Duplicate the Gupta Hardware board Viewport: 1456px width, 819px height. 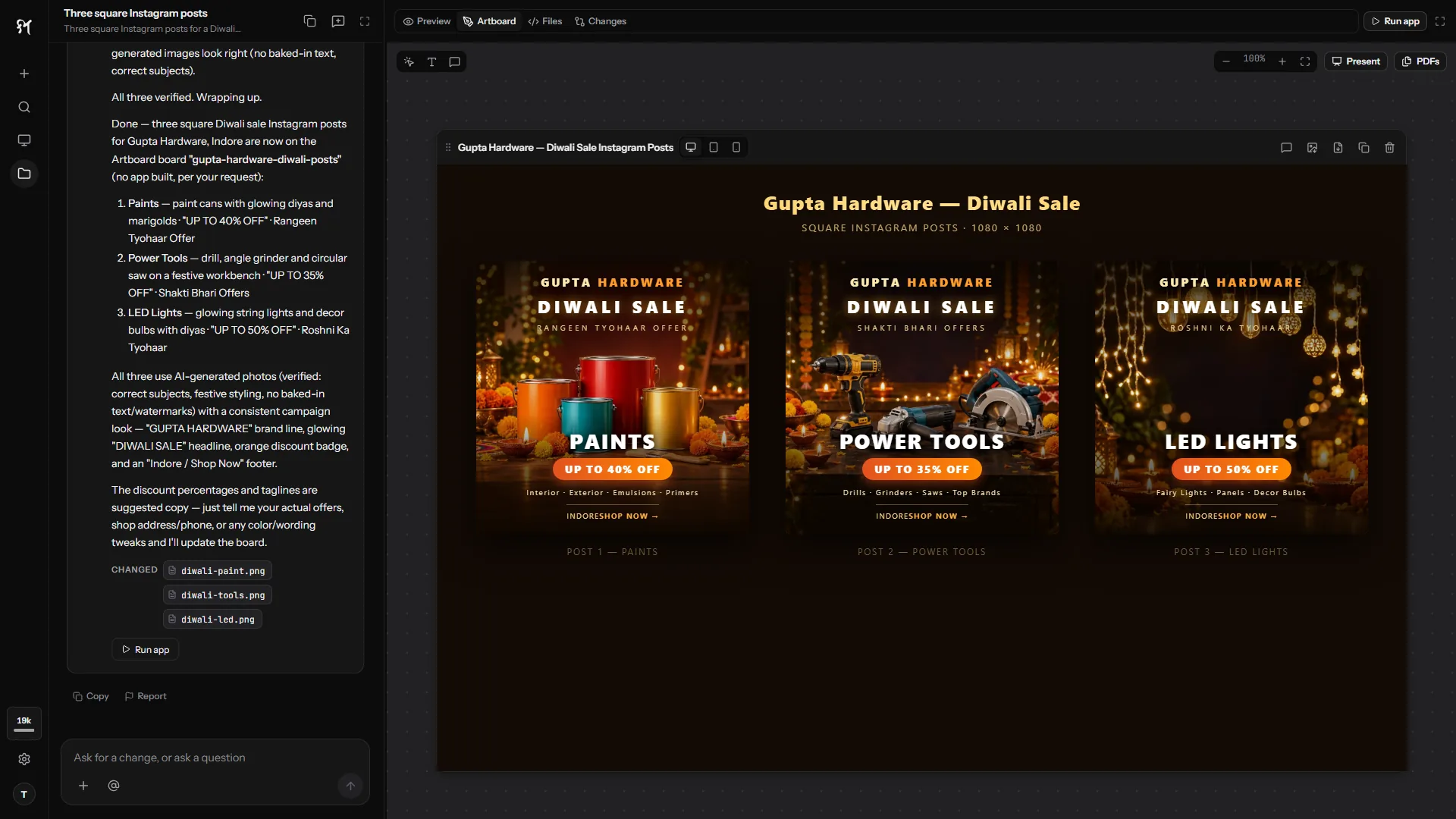tap(1363, 148)
